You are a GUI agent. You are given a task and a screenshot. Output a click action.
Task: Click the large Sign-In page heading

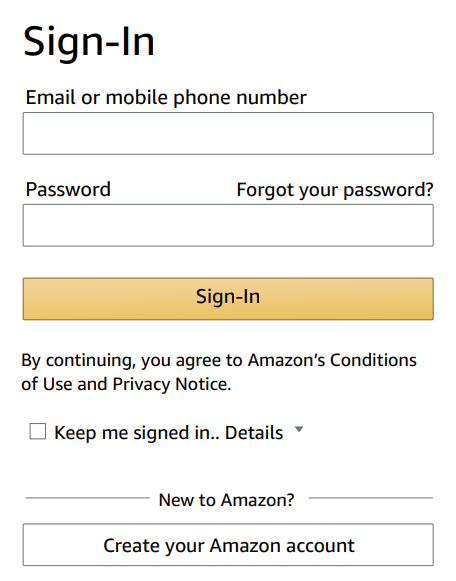[x=89, y=43]
